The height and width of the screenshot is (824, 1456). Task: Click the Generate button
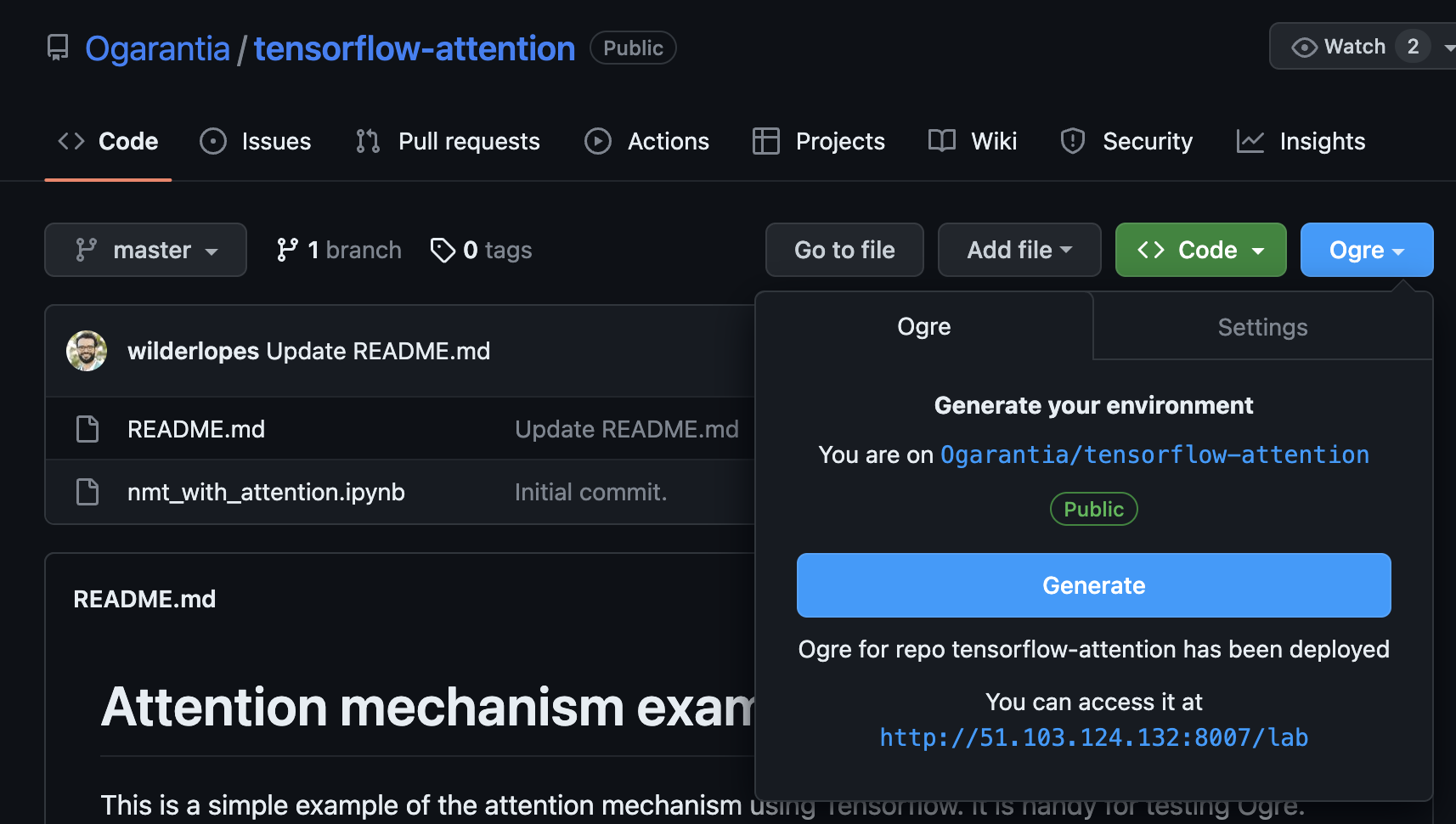(1093, 585)
